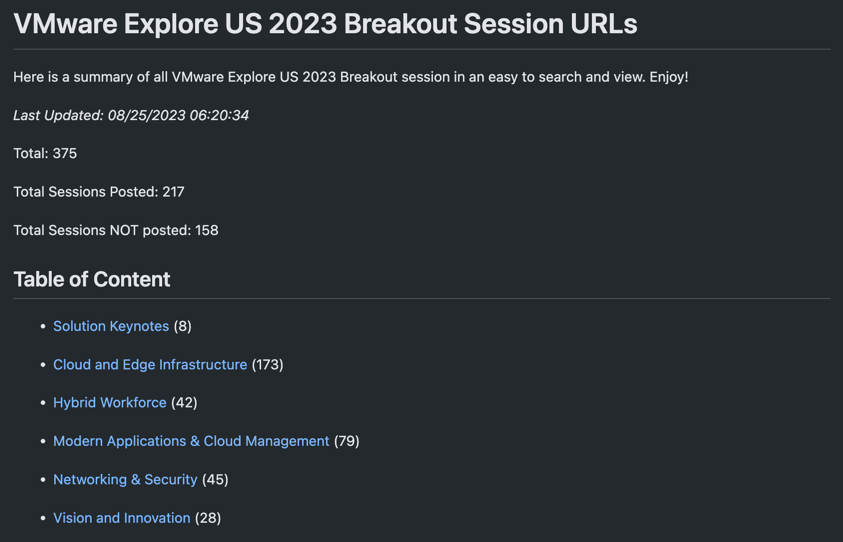The image size is (843, 542).
Task: Select the Last Updated timestamp line
Action: 131,116
